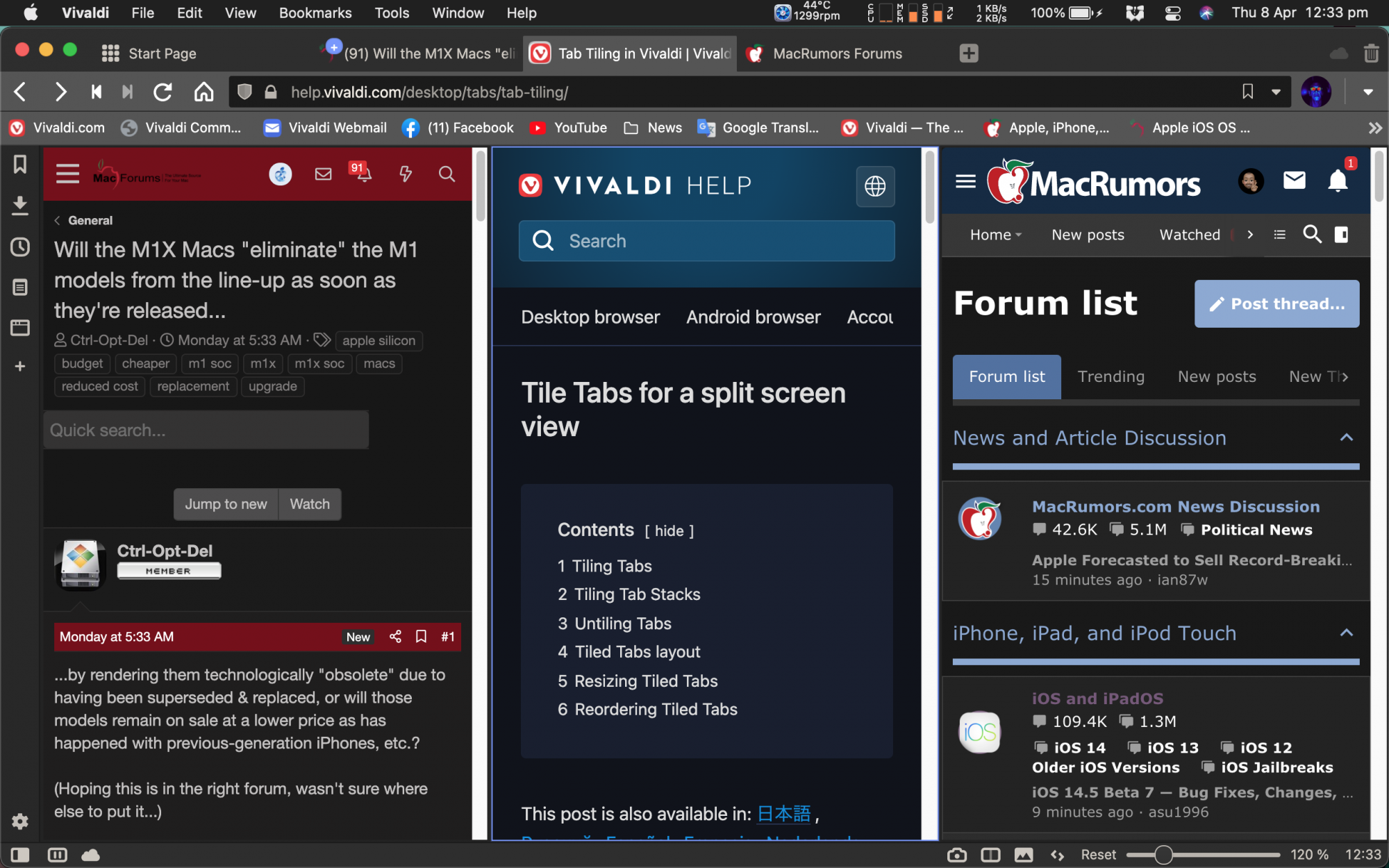Open MacRumors messages via the envelope icon

[1293, 181]
